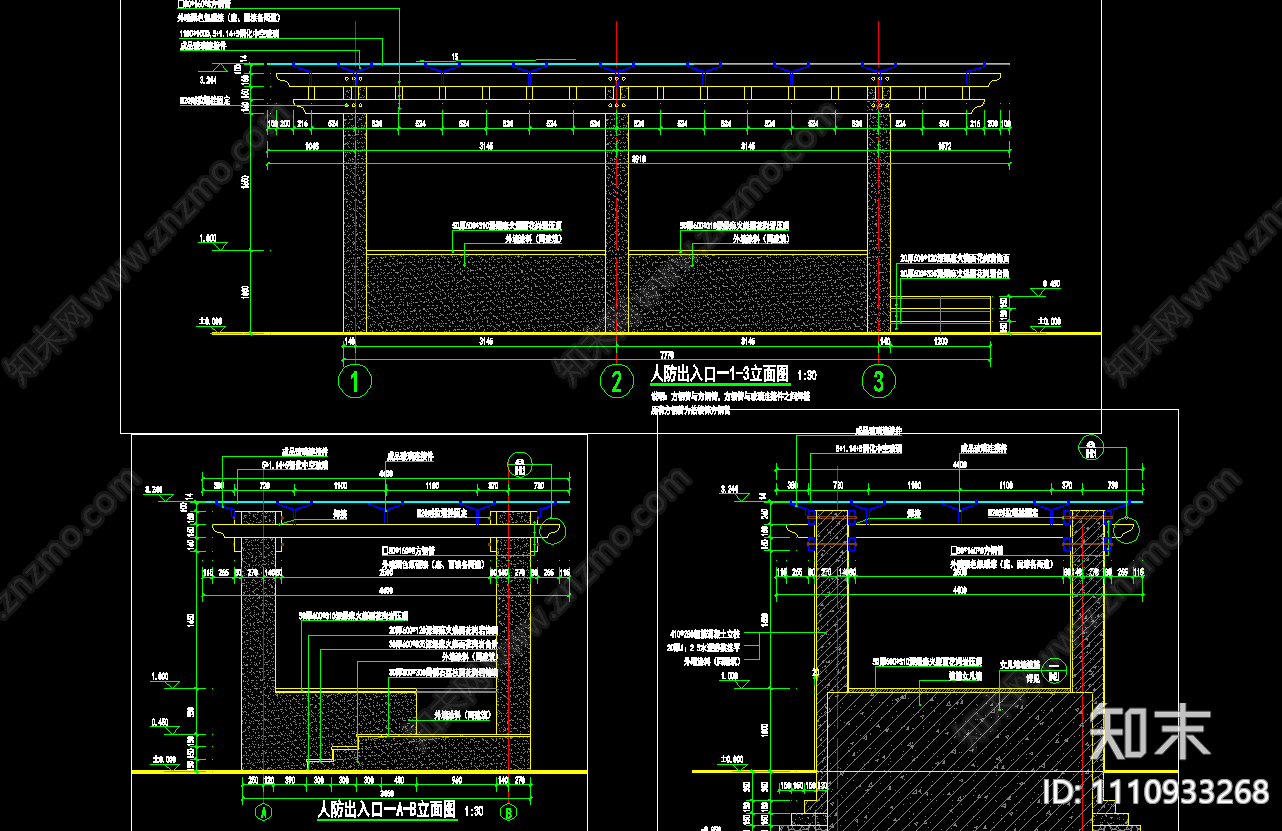
Task: Click axis bubble number 1
Action: click(355, 381)
